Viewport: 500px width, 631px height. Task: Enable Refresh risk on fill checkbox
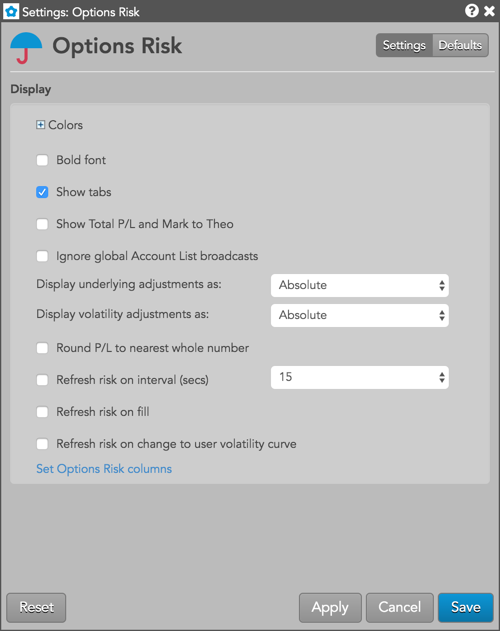pos(42,412)
